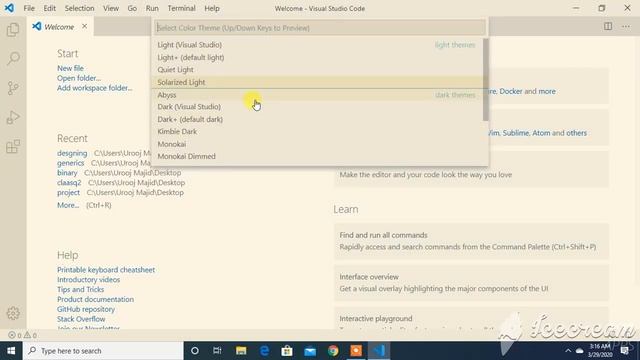Click the Cortana circle on taskbar
This screenshot has height=360, width=640.
point(195,351)
